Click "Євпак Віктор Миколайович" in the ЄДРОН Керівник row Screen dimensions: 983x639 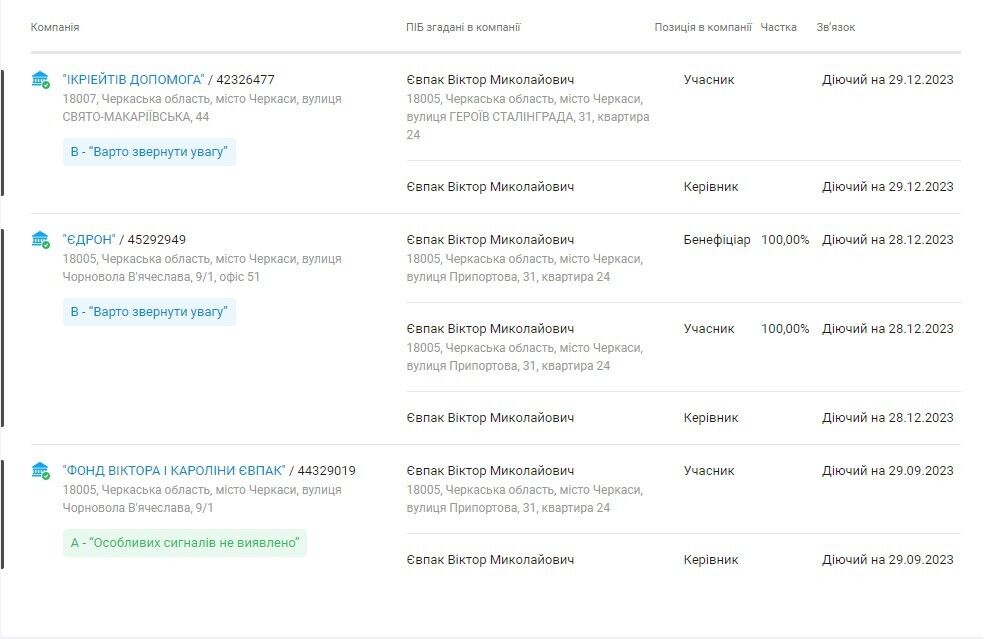pyautogui.click(x=490, y=418)
